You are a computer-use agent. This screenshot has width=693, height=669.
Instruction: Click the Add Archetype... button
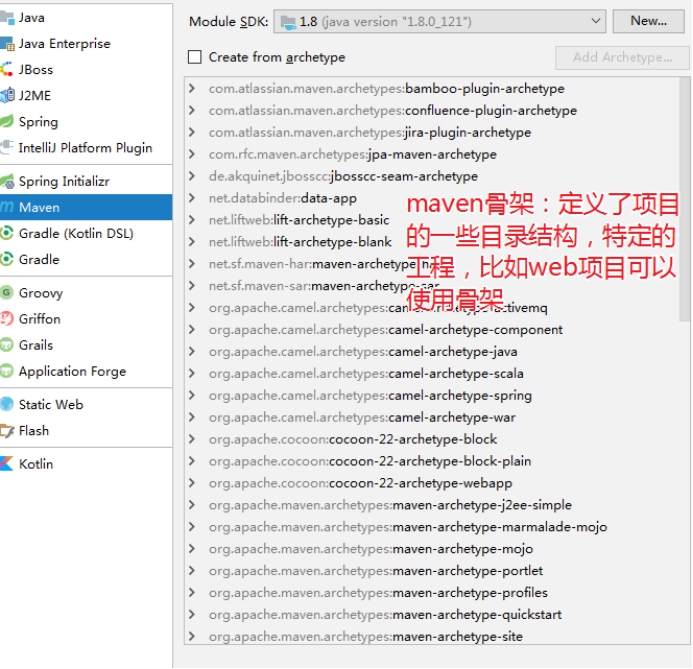click(622, 57)
